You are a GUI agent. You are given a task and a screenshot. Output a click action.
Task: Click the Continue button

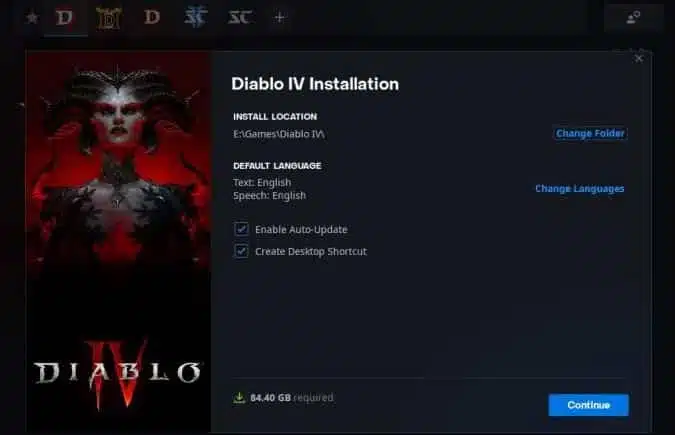coord(588,405)
